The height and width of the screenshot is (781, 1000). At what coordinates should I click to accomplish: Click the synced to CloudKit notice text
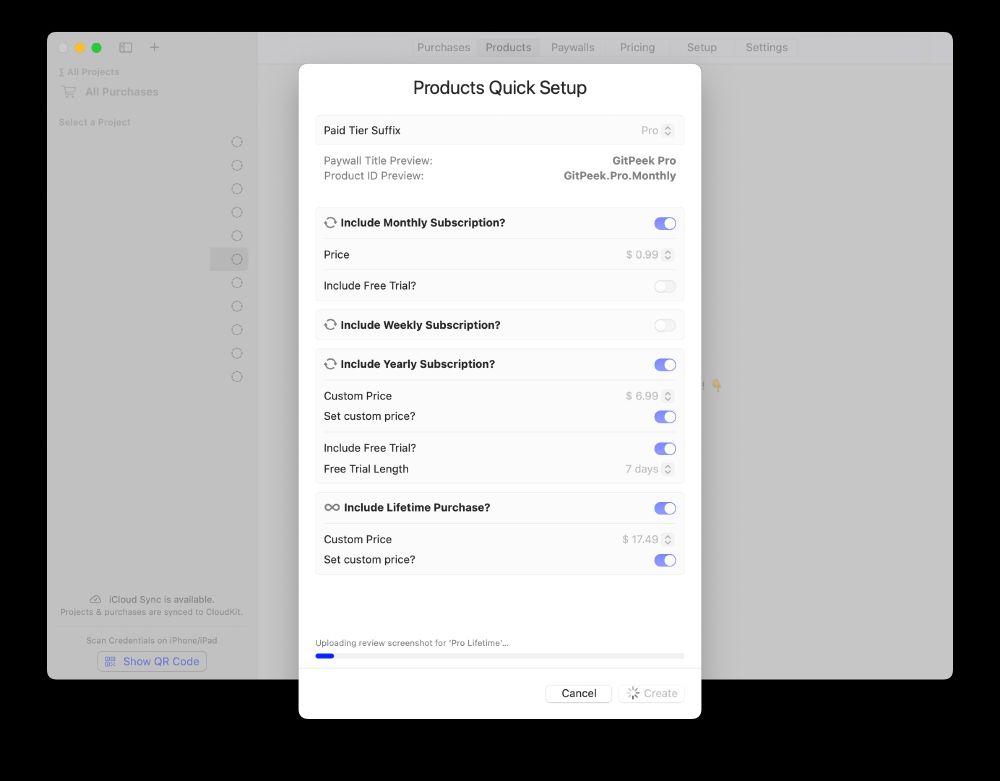(152, 612)
